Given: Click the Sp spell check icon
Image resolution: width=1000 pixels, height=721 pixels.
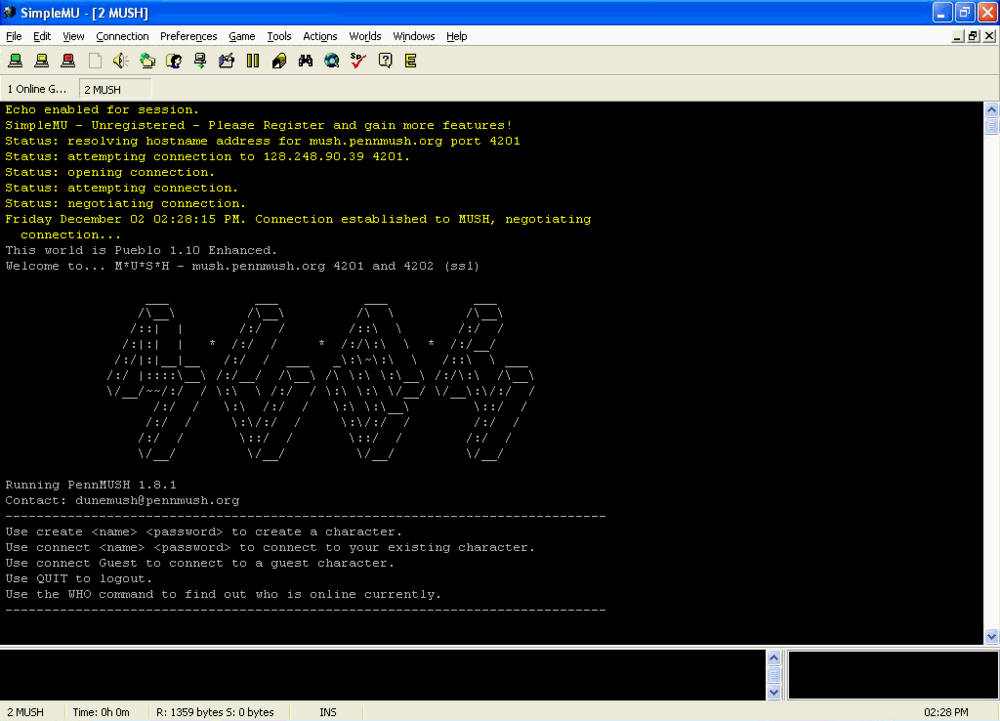Looking at the screenshot, I should [x=358, y=61].
